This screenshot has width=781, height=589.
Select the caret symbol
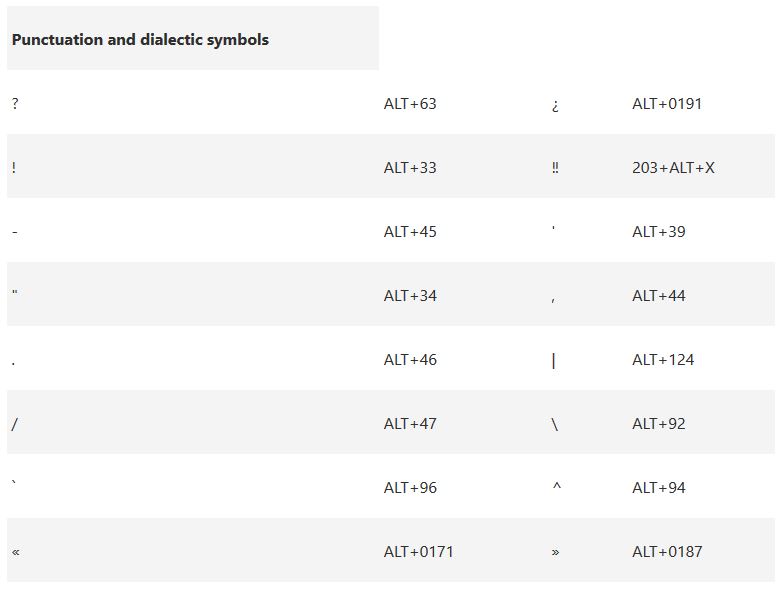(x=556, y=487)
